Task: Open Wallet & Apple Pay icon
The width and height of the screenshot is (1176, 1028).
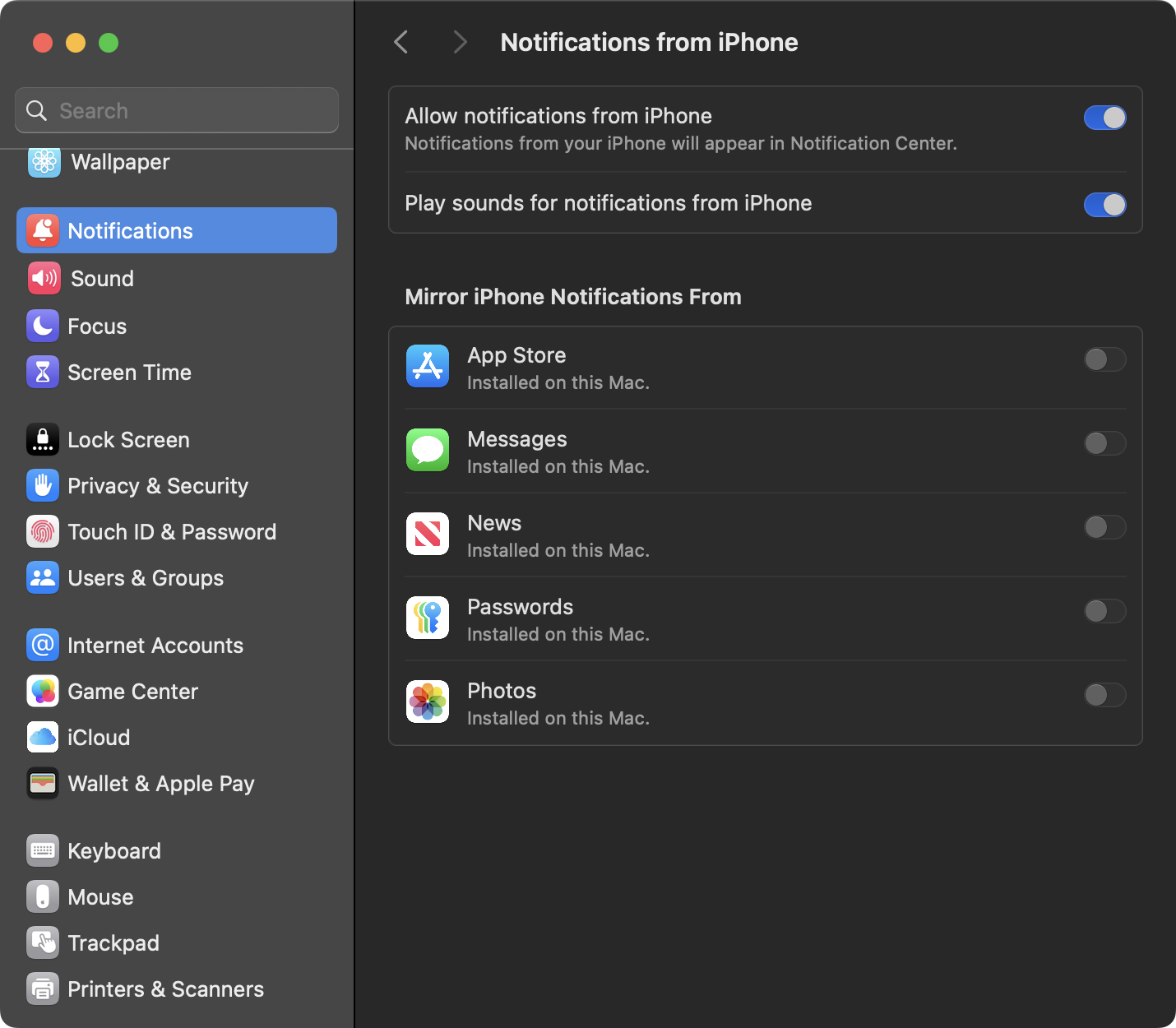Action: pos(43,783)
